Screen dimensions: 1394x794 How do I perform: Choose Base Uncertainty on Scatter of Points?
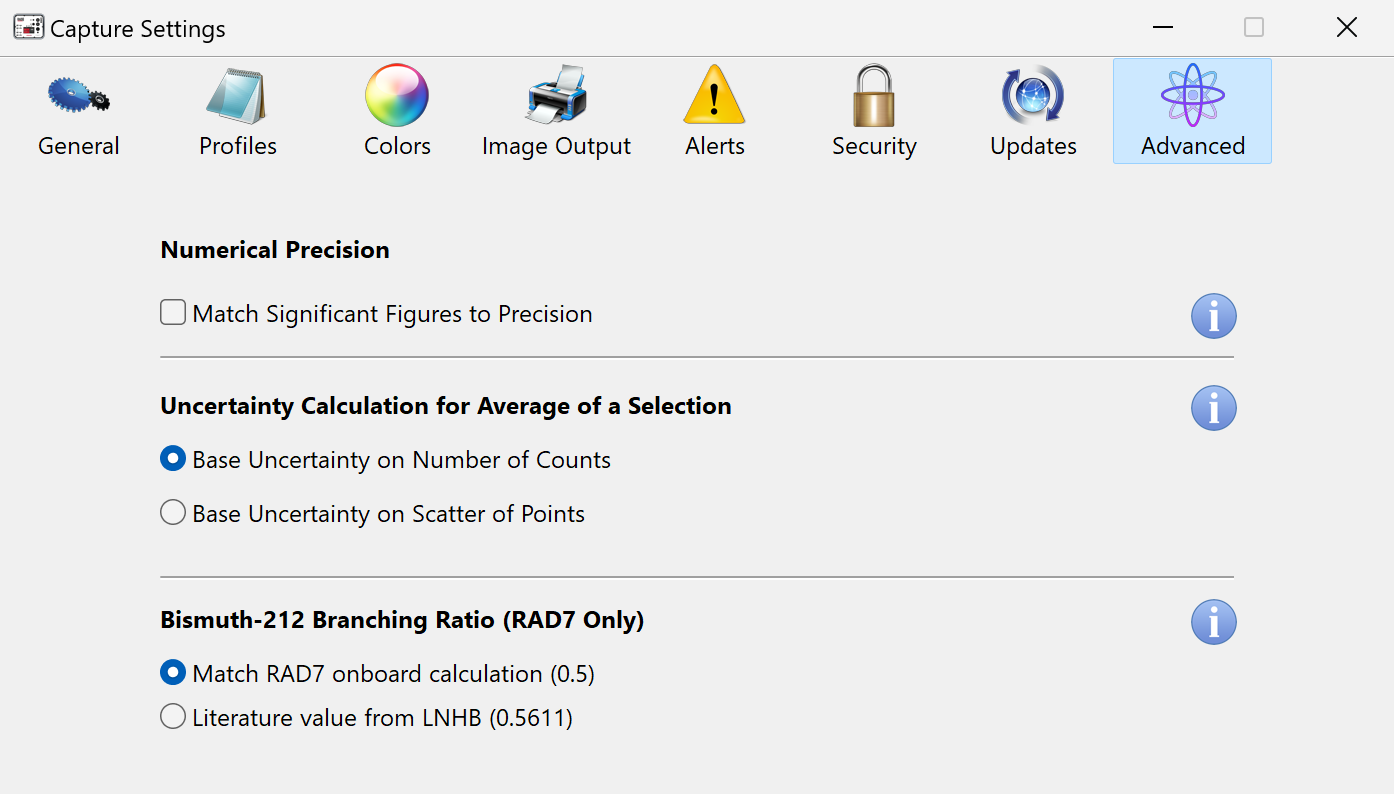pos(174,514)
